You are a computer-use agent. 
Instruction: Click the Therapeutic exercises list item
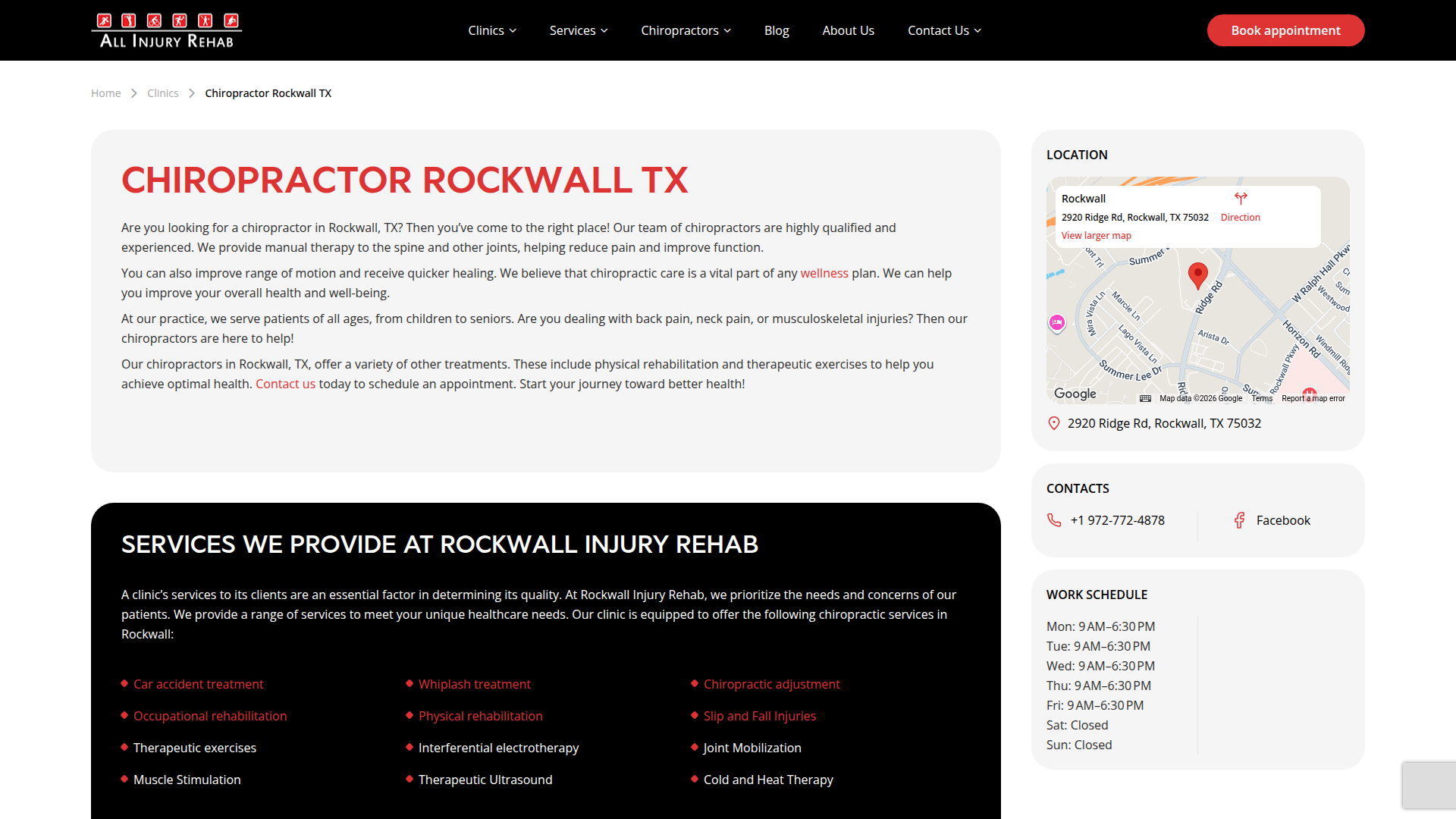pyautogui.click(x=195, y=748)
